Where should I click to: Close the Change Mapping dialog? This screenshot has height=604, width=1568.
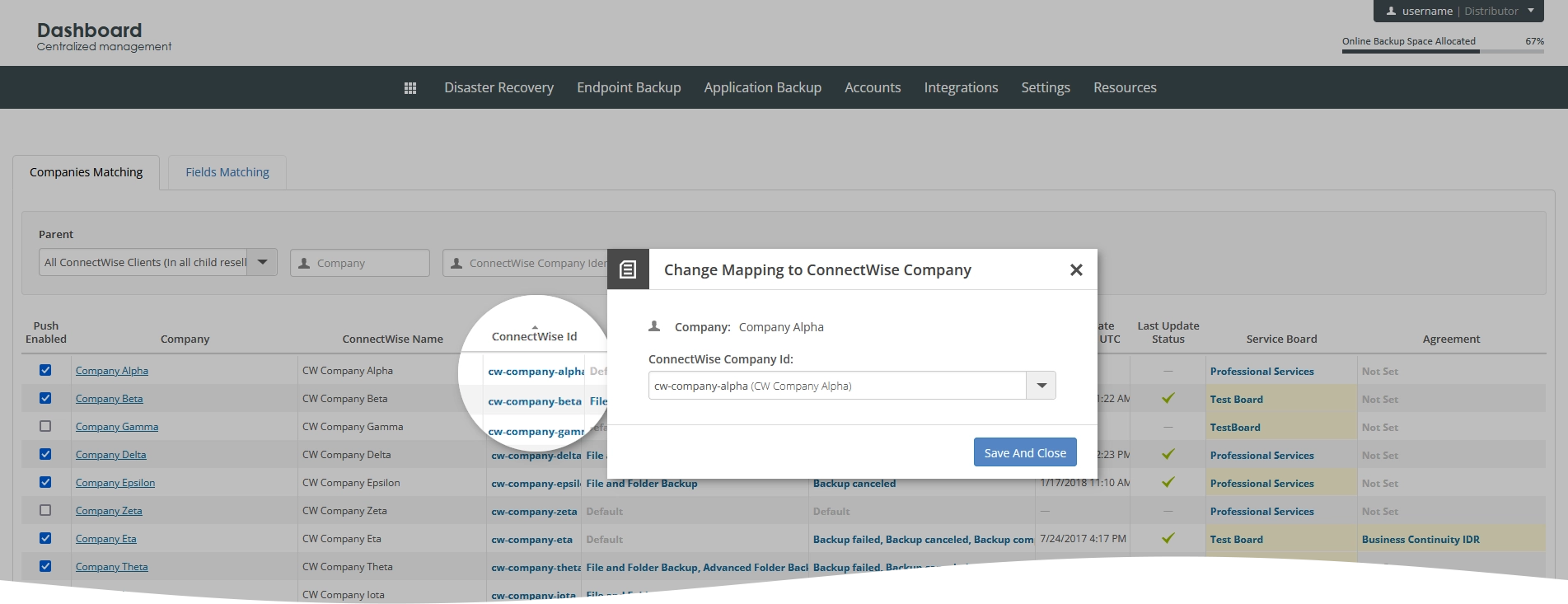[1076, 269]
